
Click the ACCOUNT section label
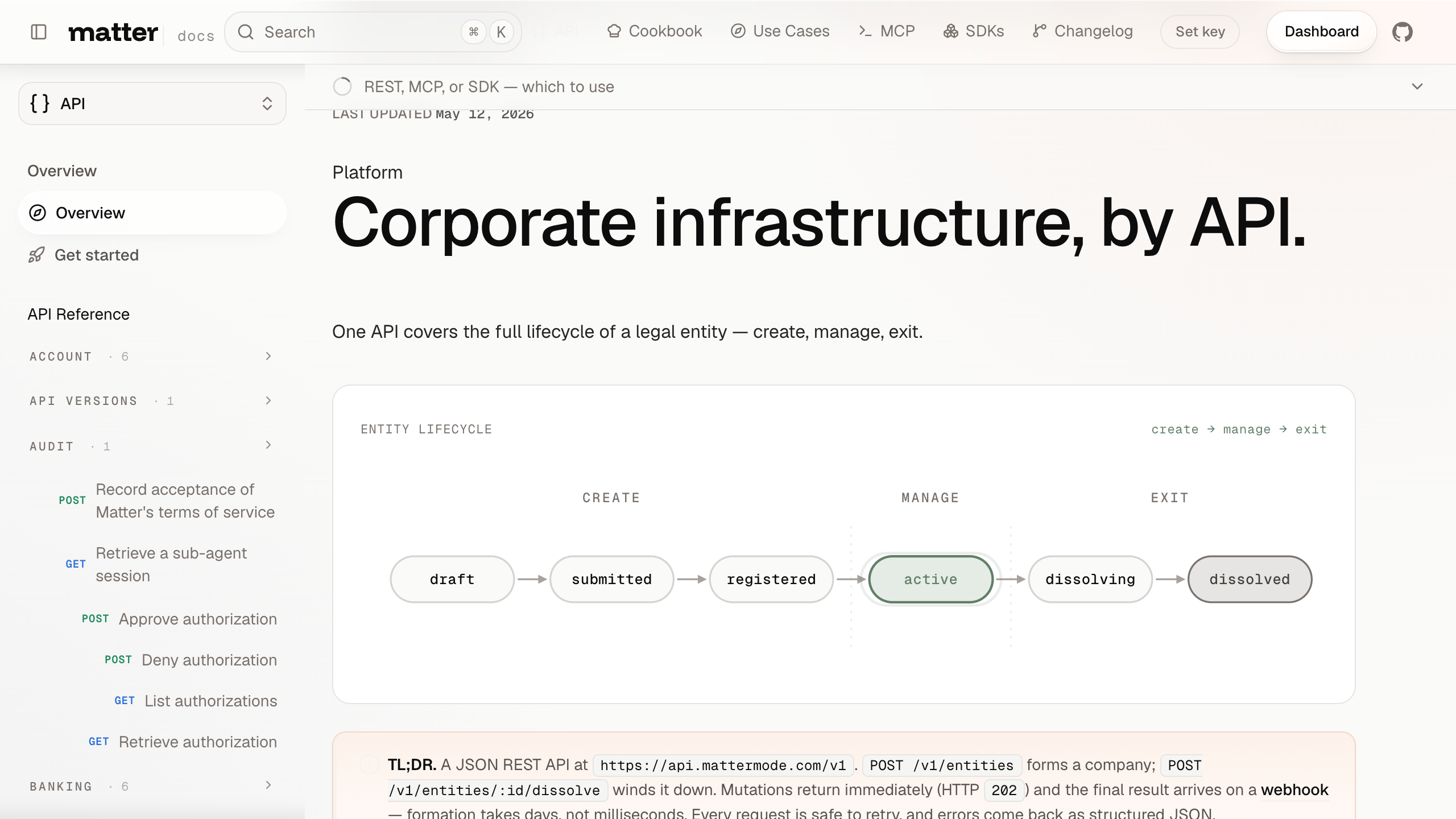pyautogui.click(x=61, y=357)
